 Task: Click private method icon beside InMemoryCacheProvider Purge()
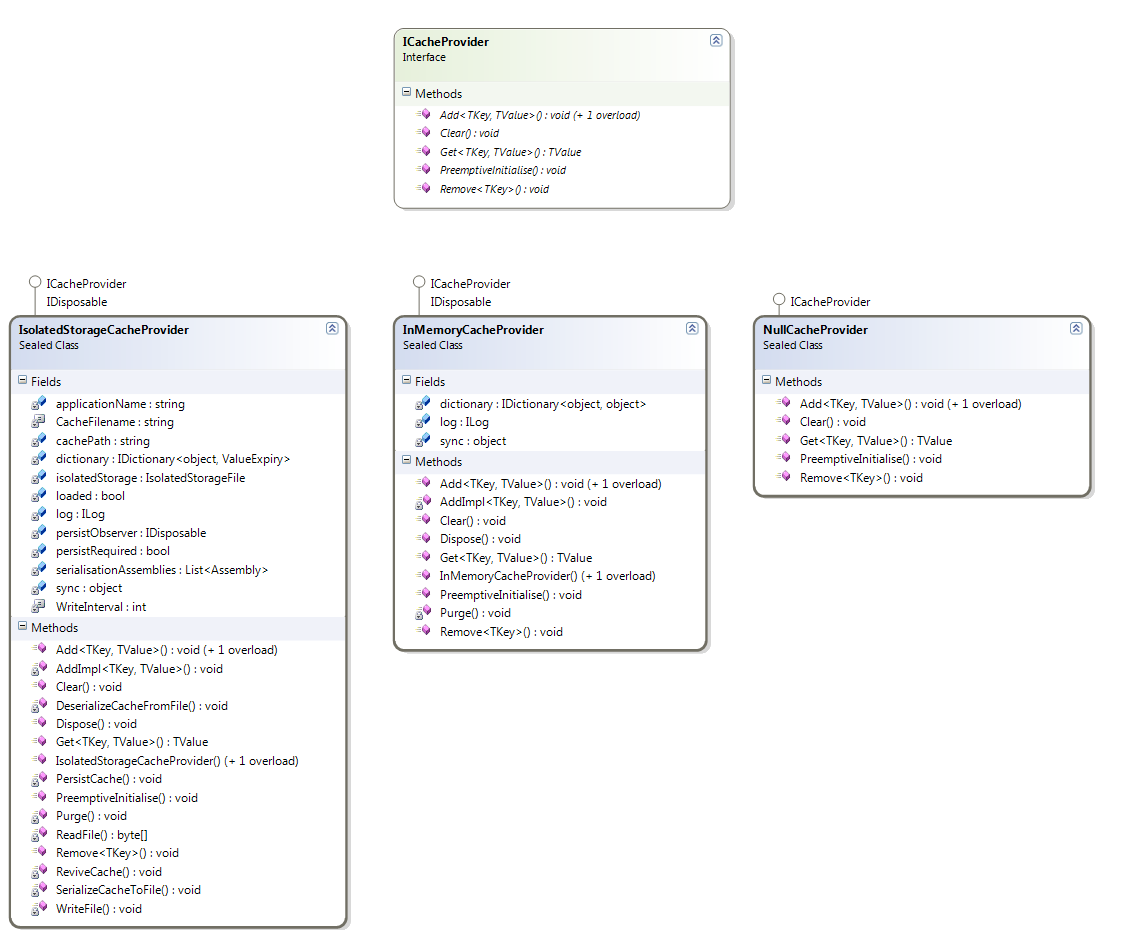423,613
